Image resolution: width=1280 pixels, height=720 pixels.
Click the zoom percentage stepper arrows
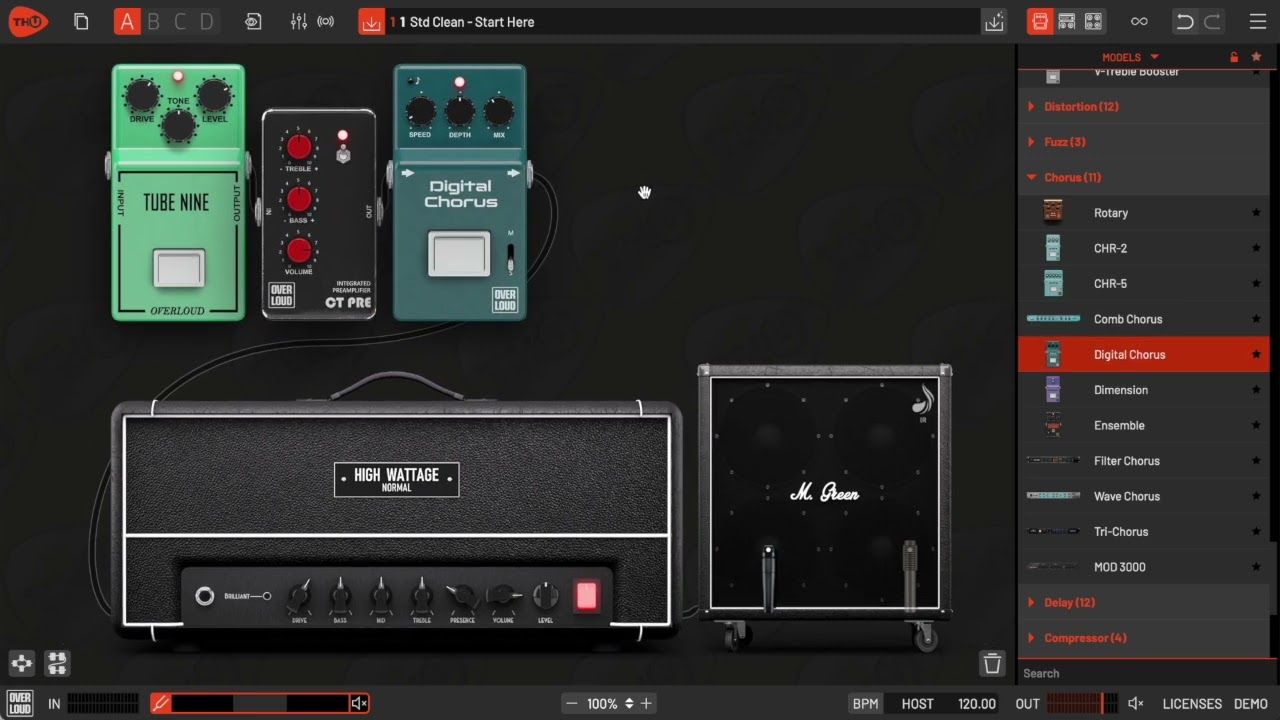coord(629,704)
